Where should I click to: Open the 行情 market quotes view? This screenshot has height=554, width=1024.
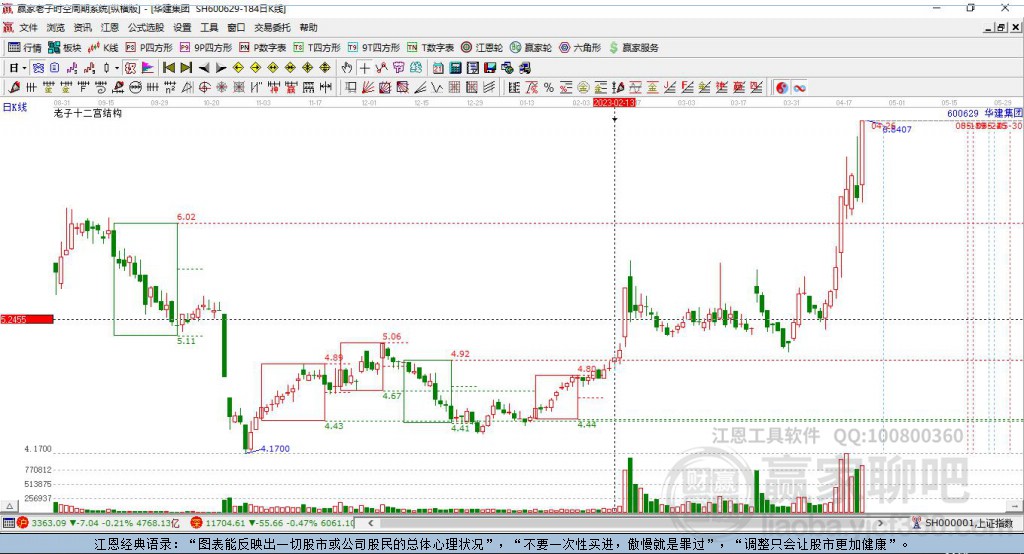pyautogui.click(x=24, y=48)
